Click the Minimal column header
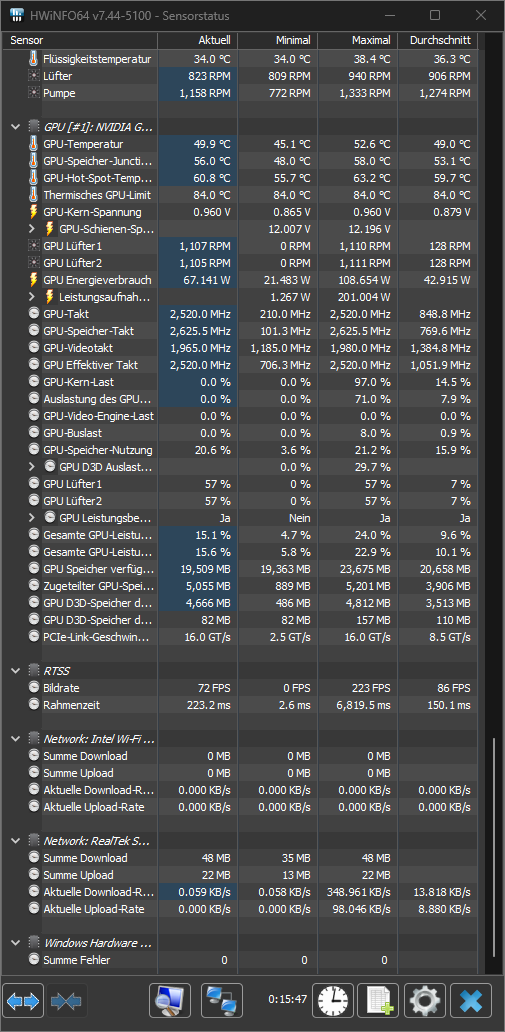The height and width of the screenshot is (1032, 505). [x=277, y=41]
